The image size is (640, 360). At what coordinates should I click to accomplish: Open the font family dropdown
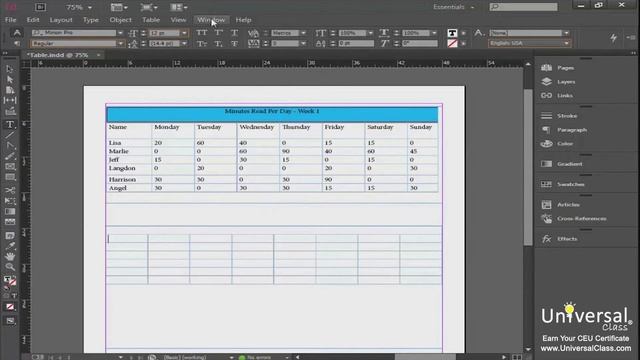[120, 33]
